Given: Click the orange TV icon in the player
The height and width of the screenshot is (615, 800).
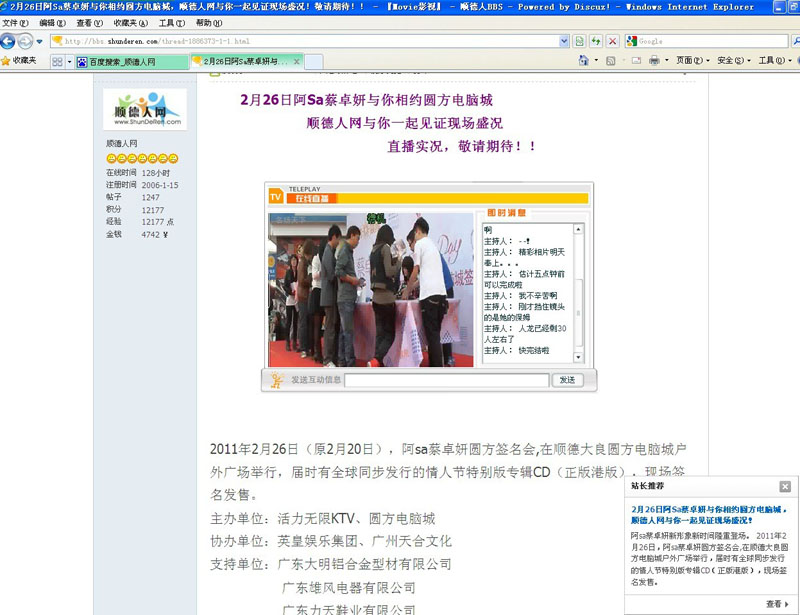Looking at the screenshot, I should 276,196.
